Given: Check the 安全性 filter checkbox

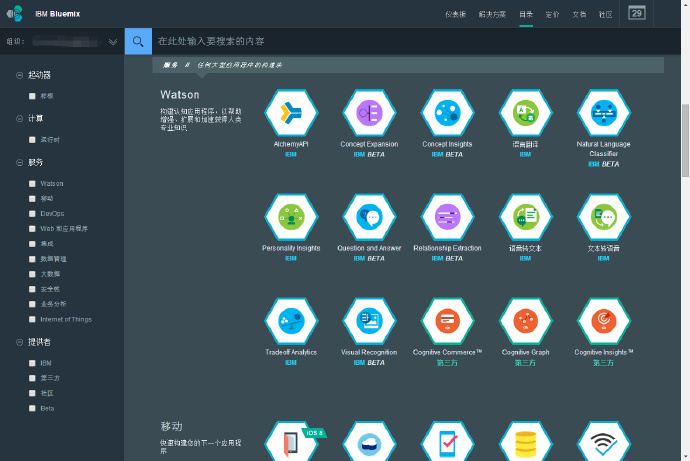Looking at the screenshot, I should pos(32,289).
